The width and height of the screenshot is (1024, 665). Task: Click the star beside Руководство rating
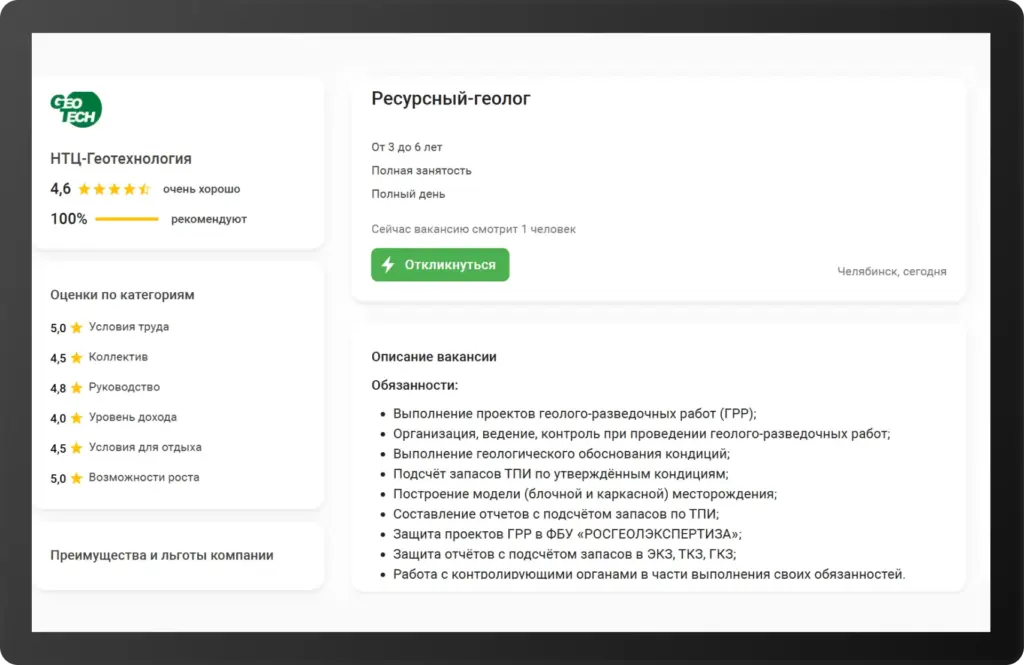(76, 387)
